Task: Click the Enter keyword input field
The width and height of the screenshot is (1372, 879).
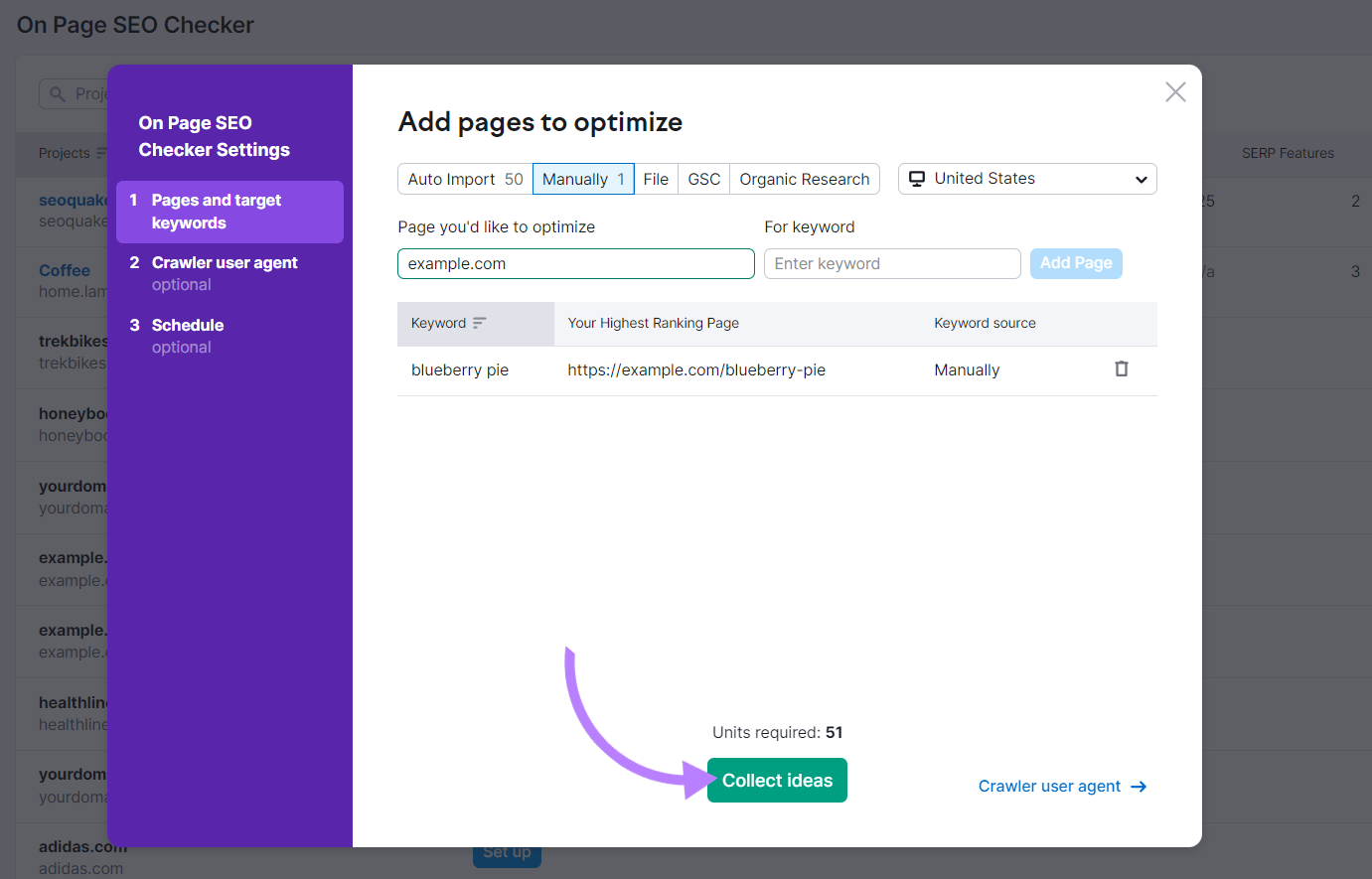Action: pos(891,263)
